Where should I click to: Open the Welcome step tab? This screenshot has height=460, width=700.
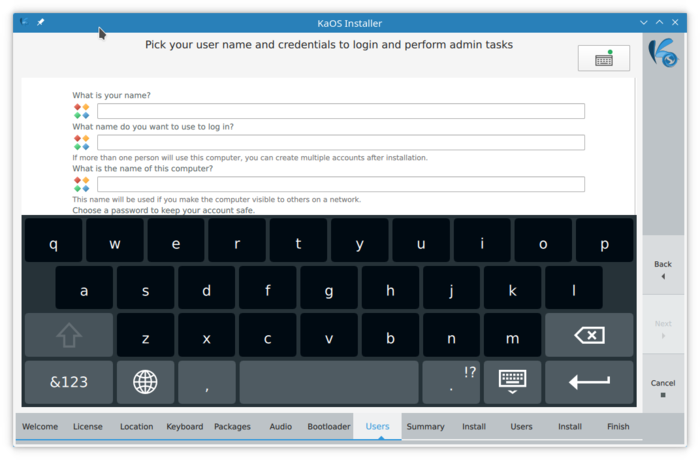pyautogui.click(x=40, y=427)
